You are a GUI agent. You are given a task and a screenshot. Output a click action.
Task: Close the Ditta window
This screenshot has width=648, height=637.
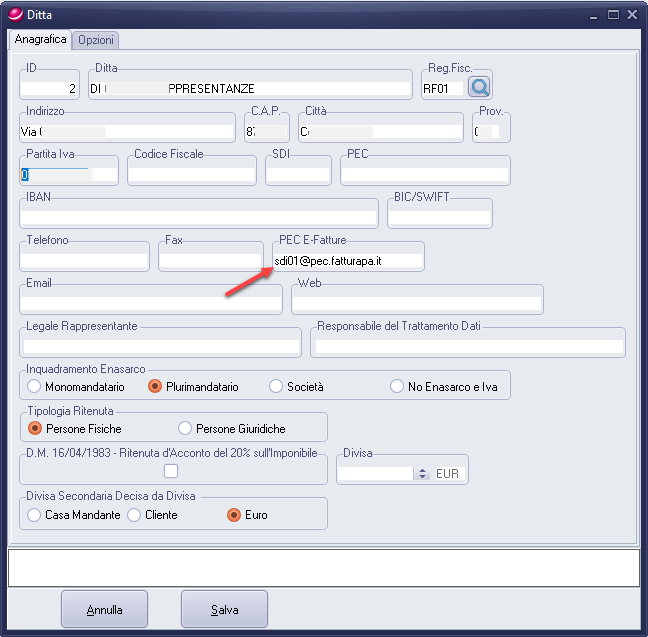632,14
